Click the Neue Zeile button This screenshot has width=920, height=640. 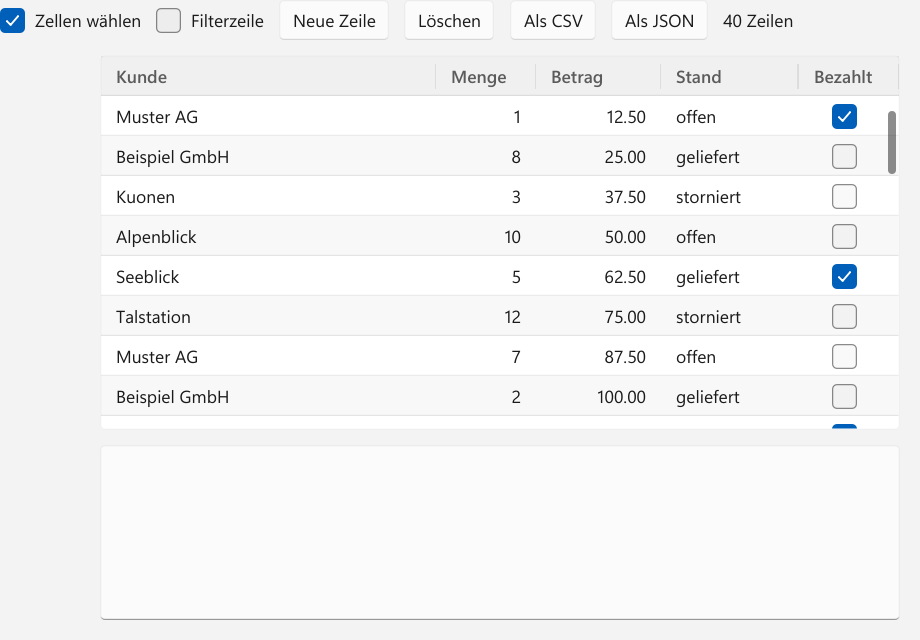[x=334, y=21]
